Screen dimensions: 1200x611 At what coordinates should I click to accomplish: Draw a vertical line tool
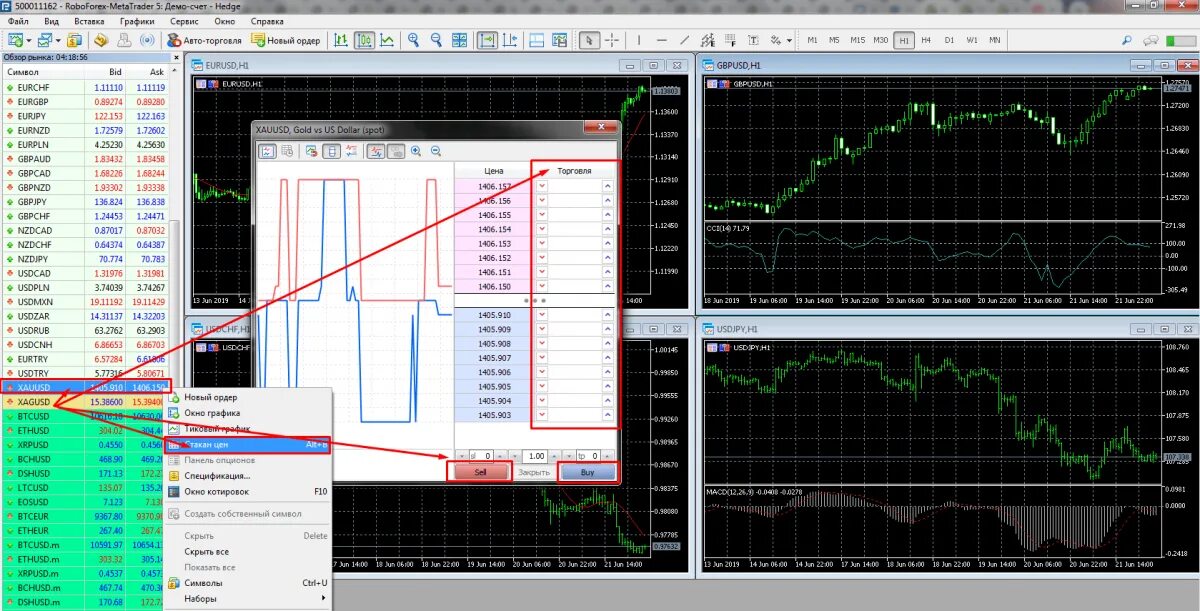639,40
